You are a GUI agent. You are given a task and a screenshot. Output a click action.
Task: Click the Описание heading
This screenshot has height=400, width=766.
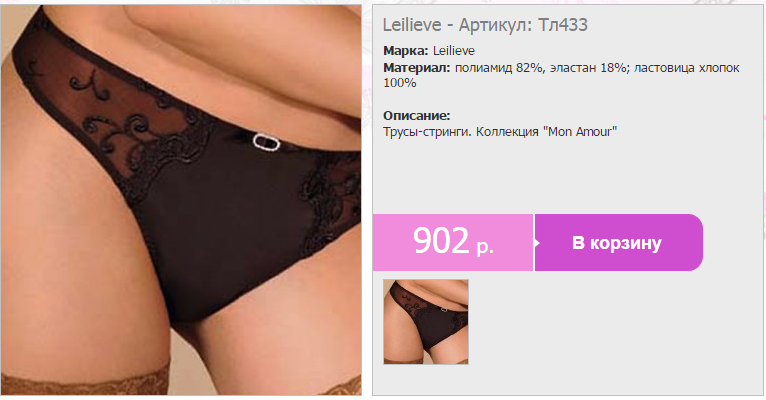(x=417, y=116)
